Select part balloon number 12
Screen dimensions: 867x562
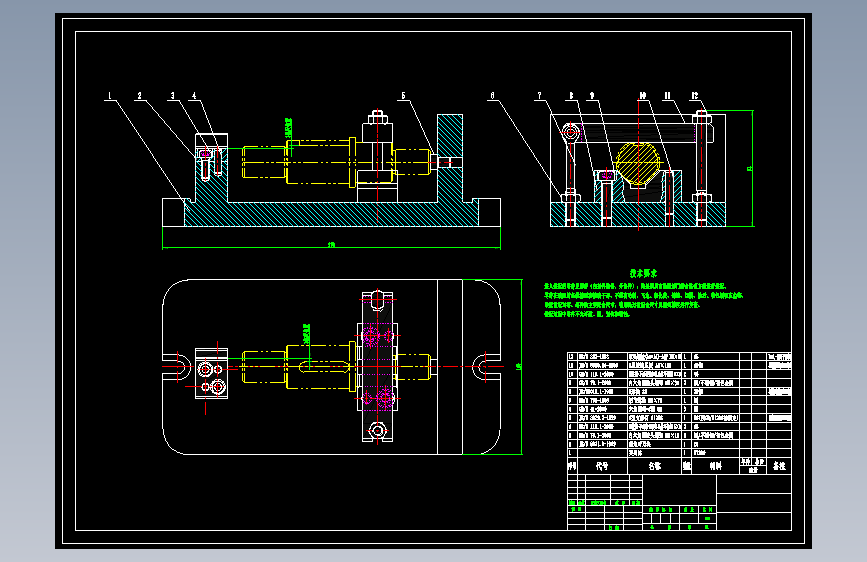pos(695,96)
